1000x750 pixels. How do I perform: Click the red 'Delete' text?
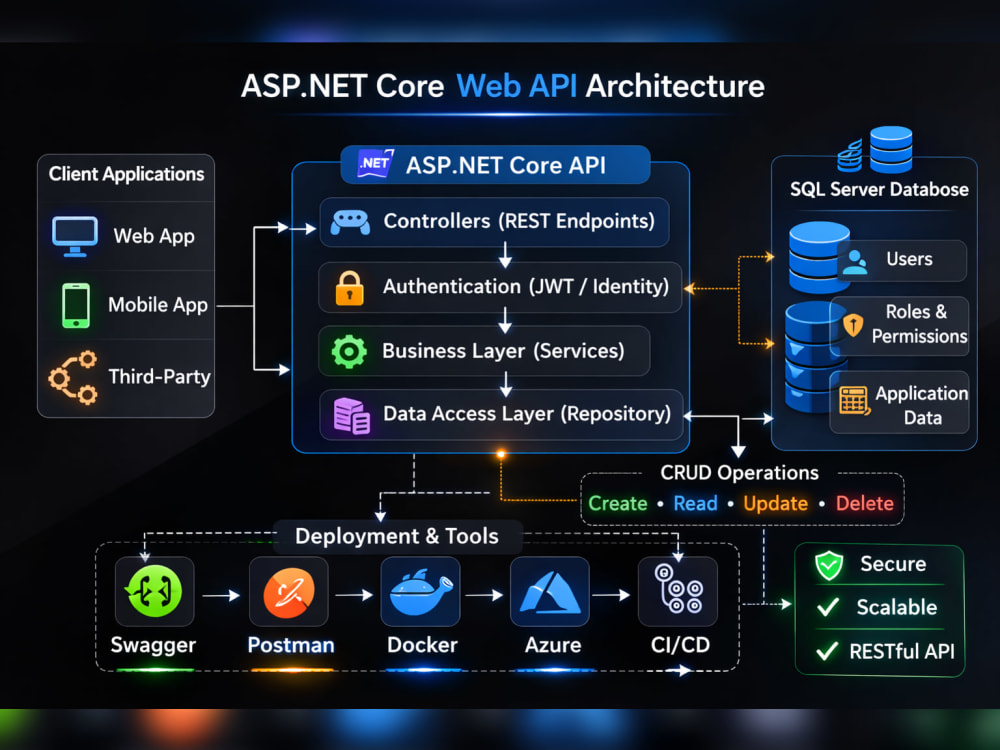pos(864,503)
